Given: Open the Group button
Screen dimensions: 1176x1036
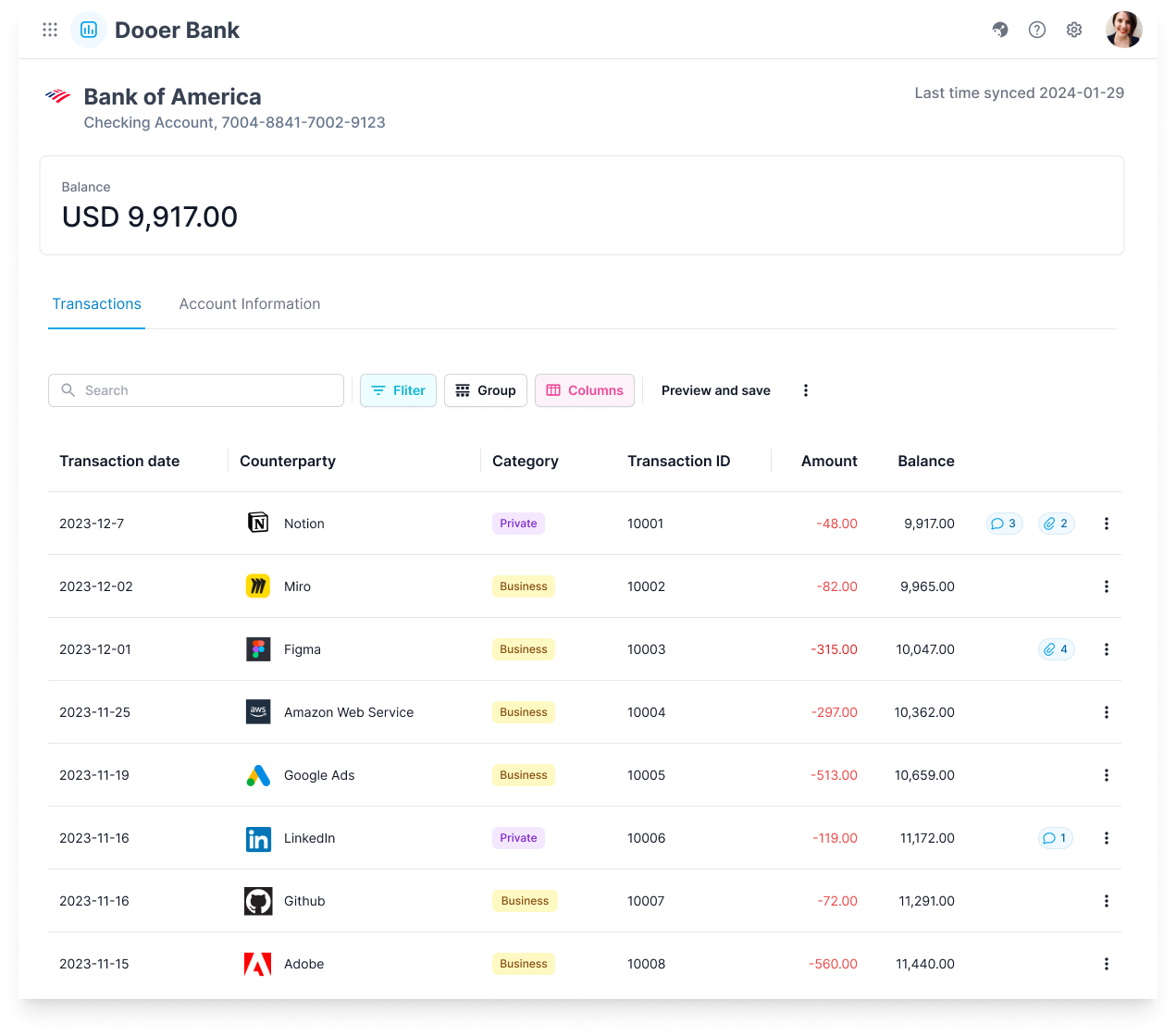Looking at the screenshot, I should (x=486, y=390).
